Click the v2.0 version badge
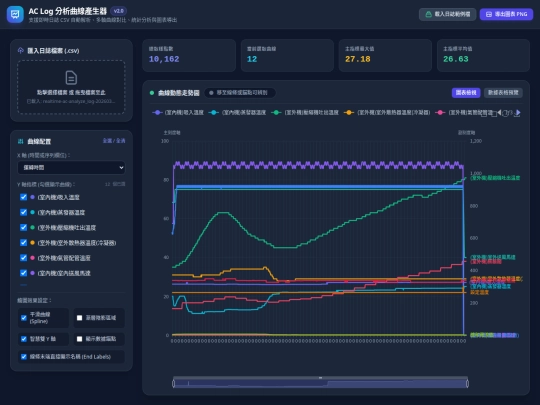Screen dimensions: 540x405 tap(118, 11)
